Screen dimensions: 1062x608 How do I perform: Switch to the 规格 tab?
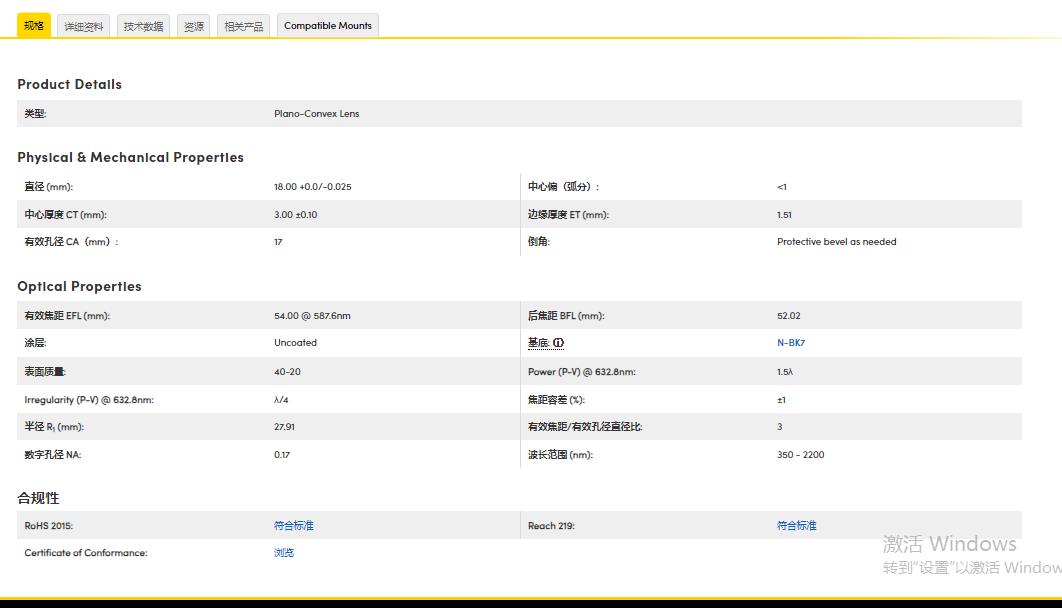click(34, 26)
